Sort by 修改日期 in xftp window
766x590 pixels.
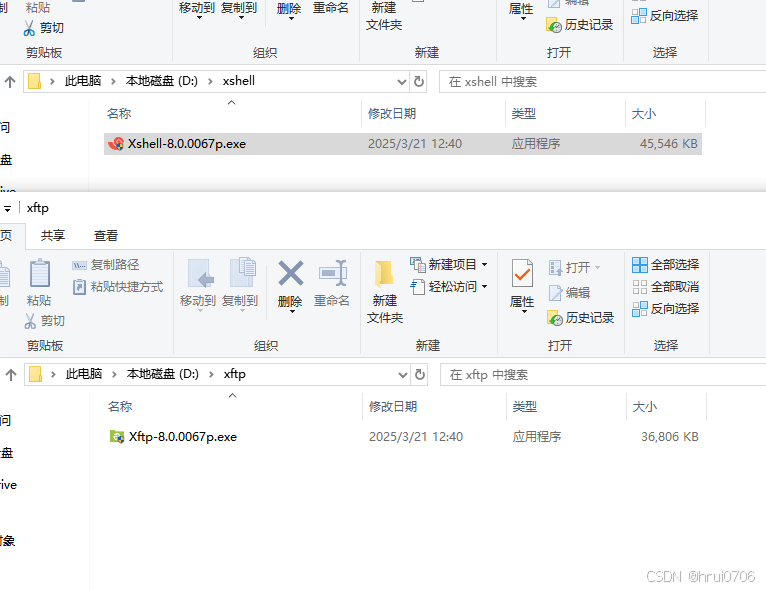(x=393, y=406)
